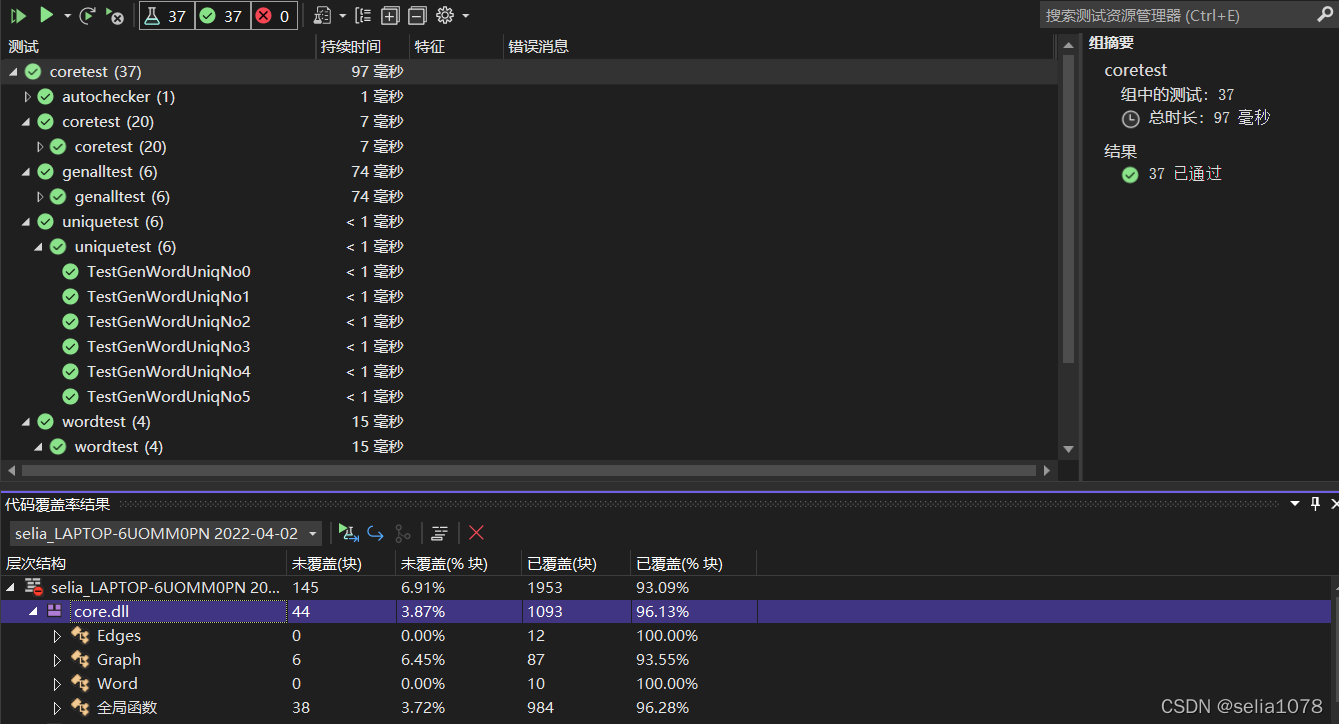Click green check icon of autochecker
This screenshot has height=724, width=1339.
tap(45, 97)
